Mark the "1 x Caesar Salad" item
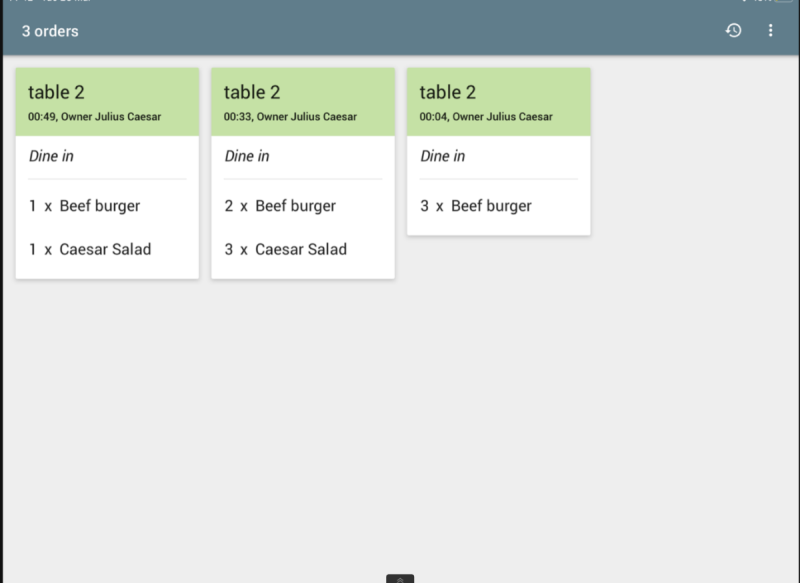This screenshot has width=800, height=583. (90, 249)
